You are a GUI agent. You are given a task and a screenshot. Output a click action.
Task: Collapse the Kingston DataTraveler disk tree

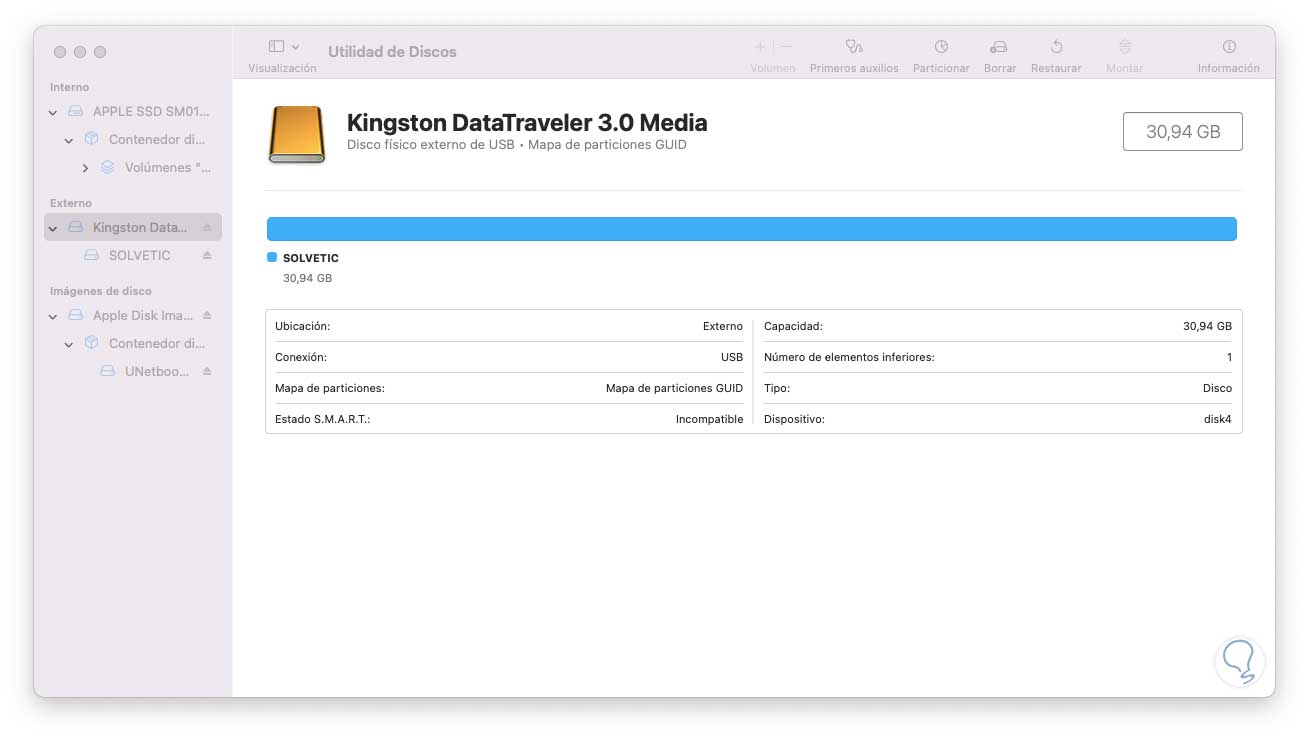(x=53, y=228)
